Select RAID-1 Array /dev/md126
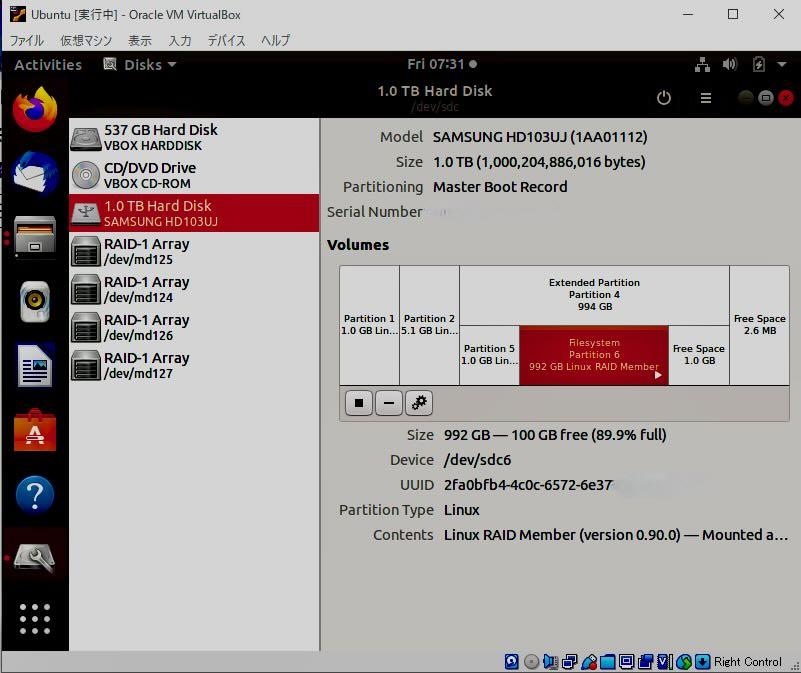The height and width of the screenshot is (673, 801). [194, 327]
